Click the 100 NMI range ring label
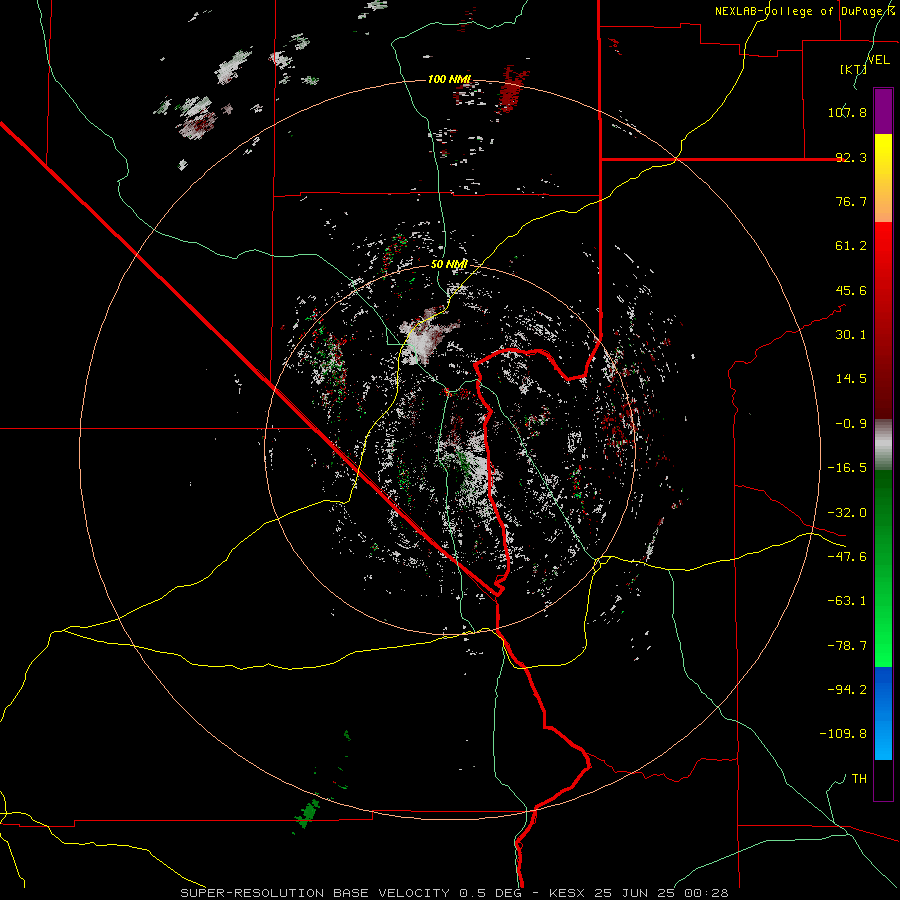The width and height of the screenshot is (900, 900). tap(449, 79)
